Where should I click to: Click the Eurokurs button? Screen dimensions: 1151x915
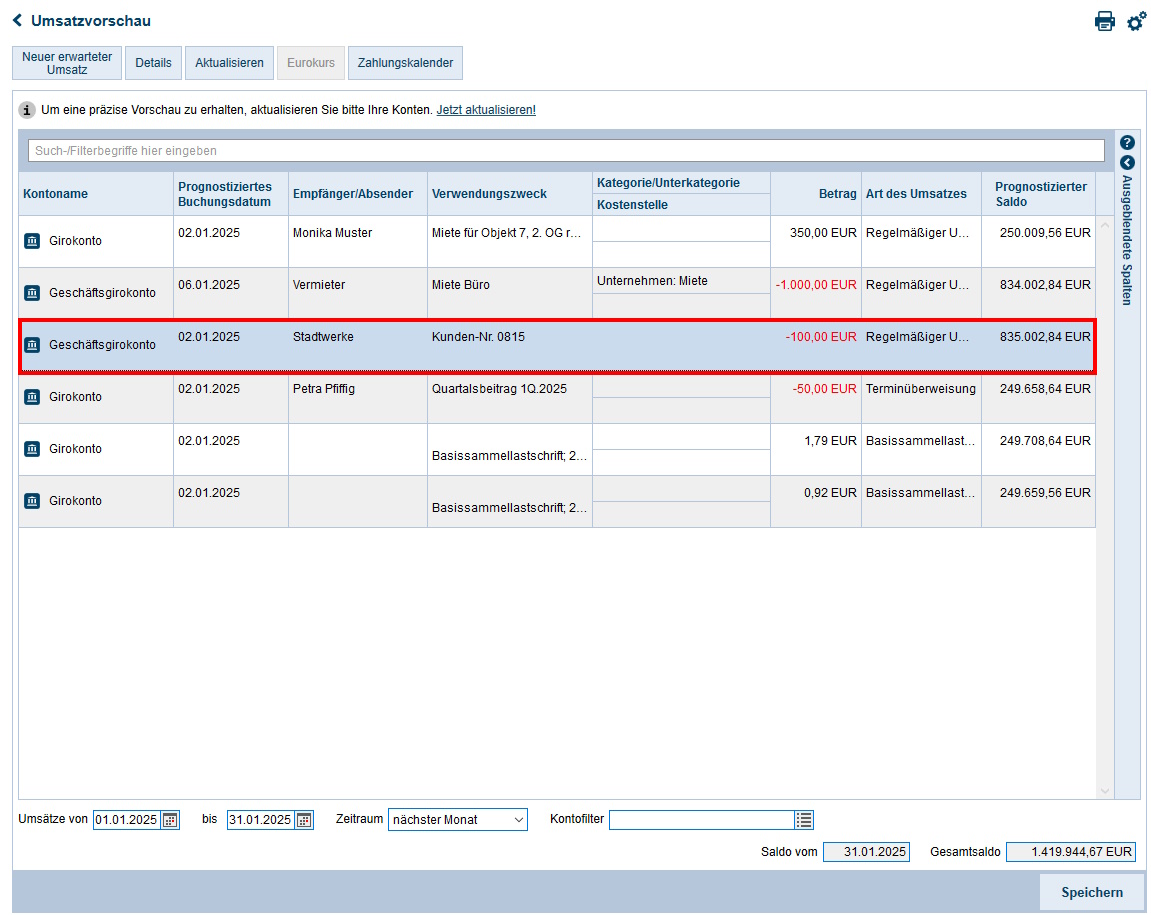(x=311, y=63)
